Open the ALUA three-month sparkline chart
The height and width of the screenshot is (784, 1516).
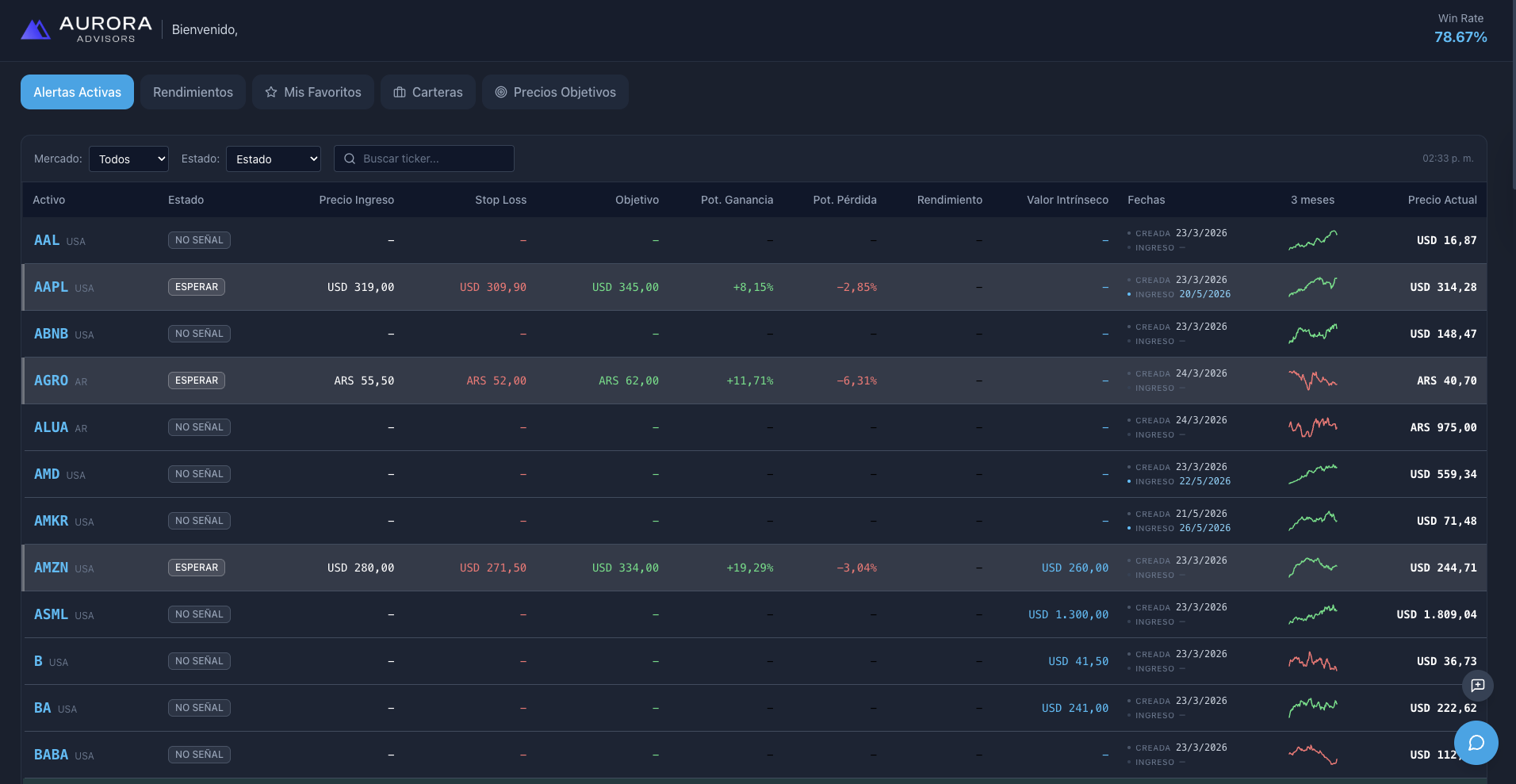(x=1312, y=427)
